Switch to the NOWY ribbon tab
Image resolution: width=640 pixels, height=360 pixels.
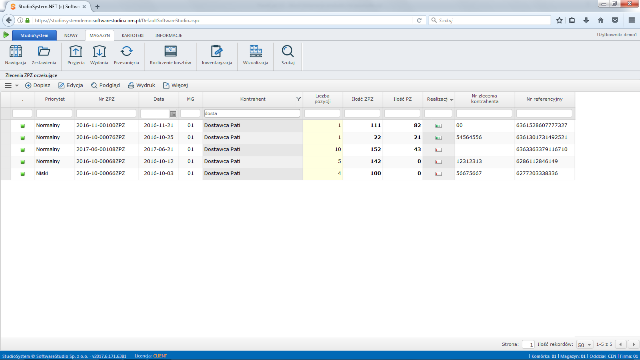click(x=71, y=36)
